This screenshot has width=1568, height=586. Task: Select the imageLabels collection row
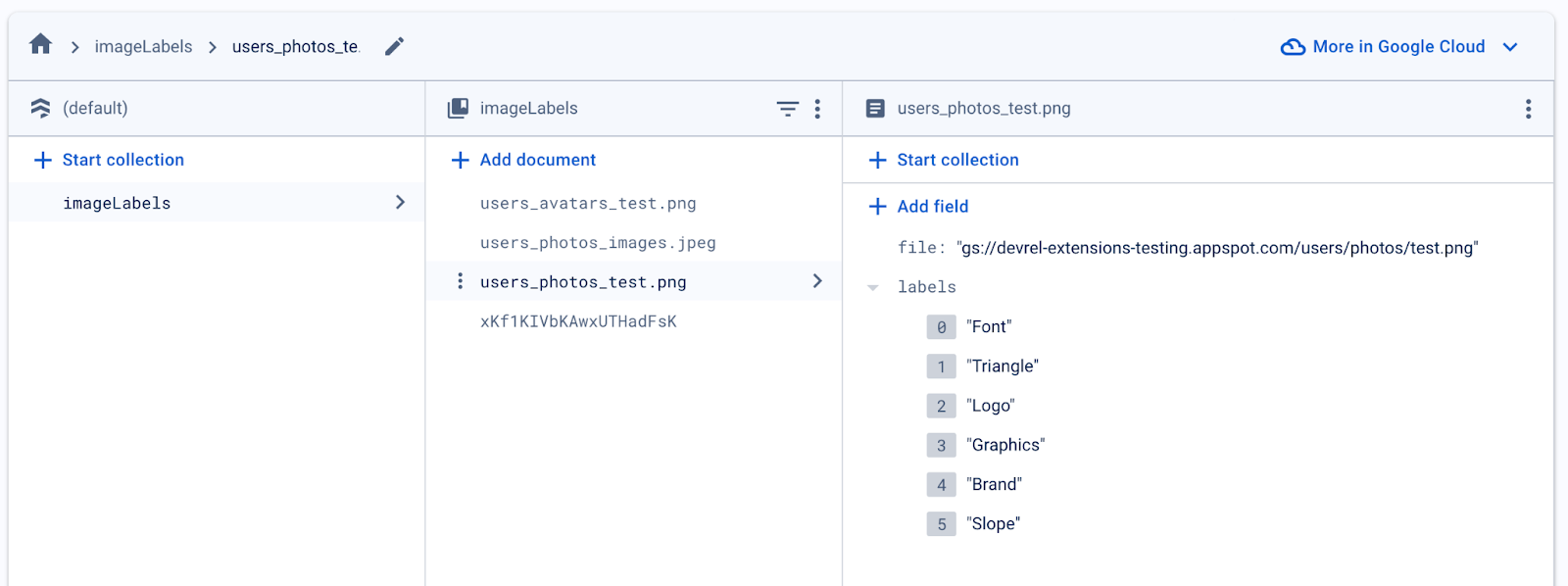coord(217,202)
